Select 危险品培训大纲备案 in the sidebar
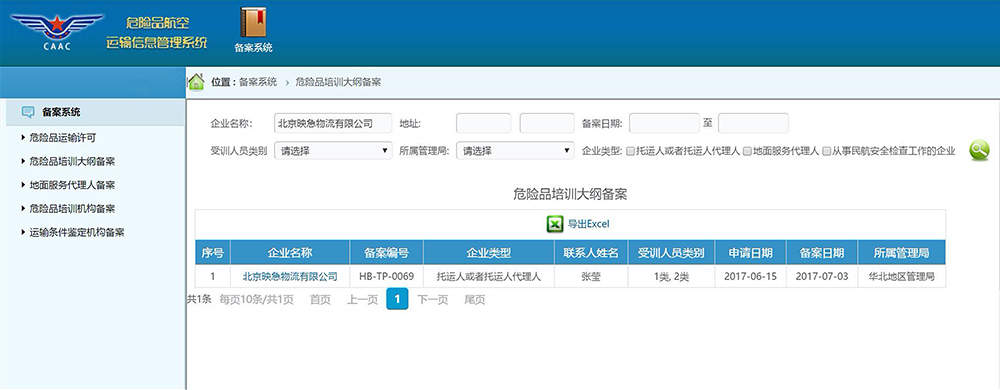1000x390 pixels. pyautogui.click(x=72, y=161)
